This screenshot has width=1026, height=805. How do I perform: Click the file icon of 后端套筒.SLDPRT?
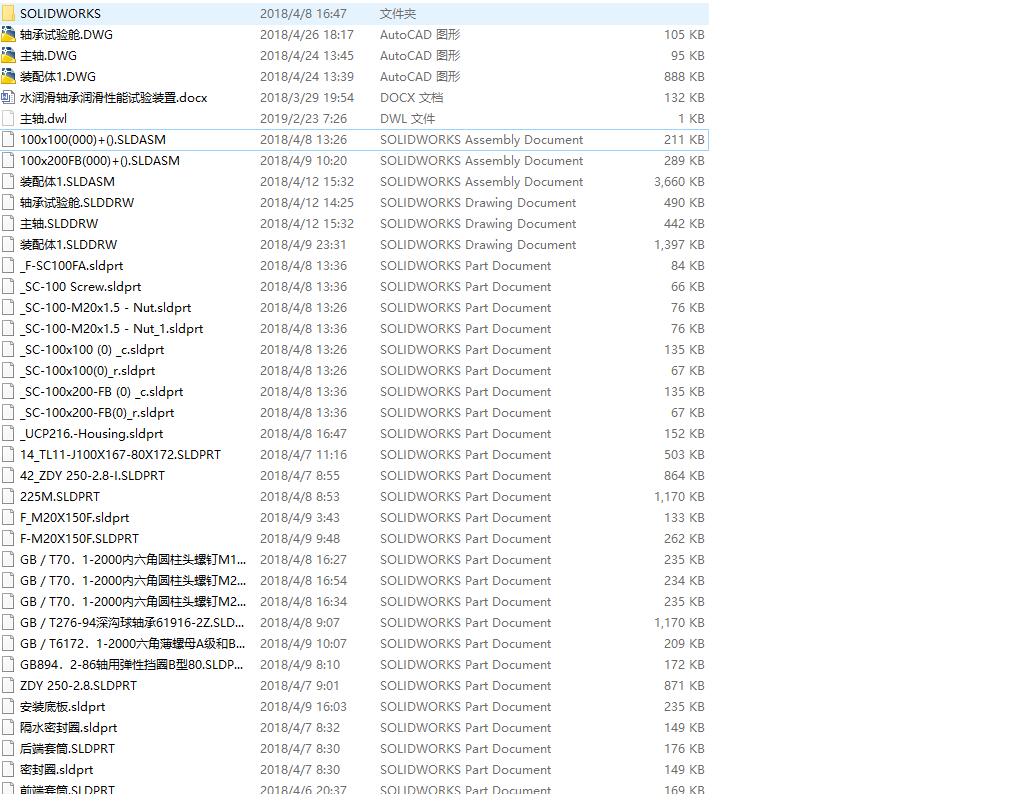8,748
